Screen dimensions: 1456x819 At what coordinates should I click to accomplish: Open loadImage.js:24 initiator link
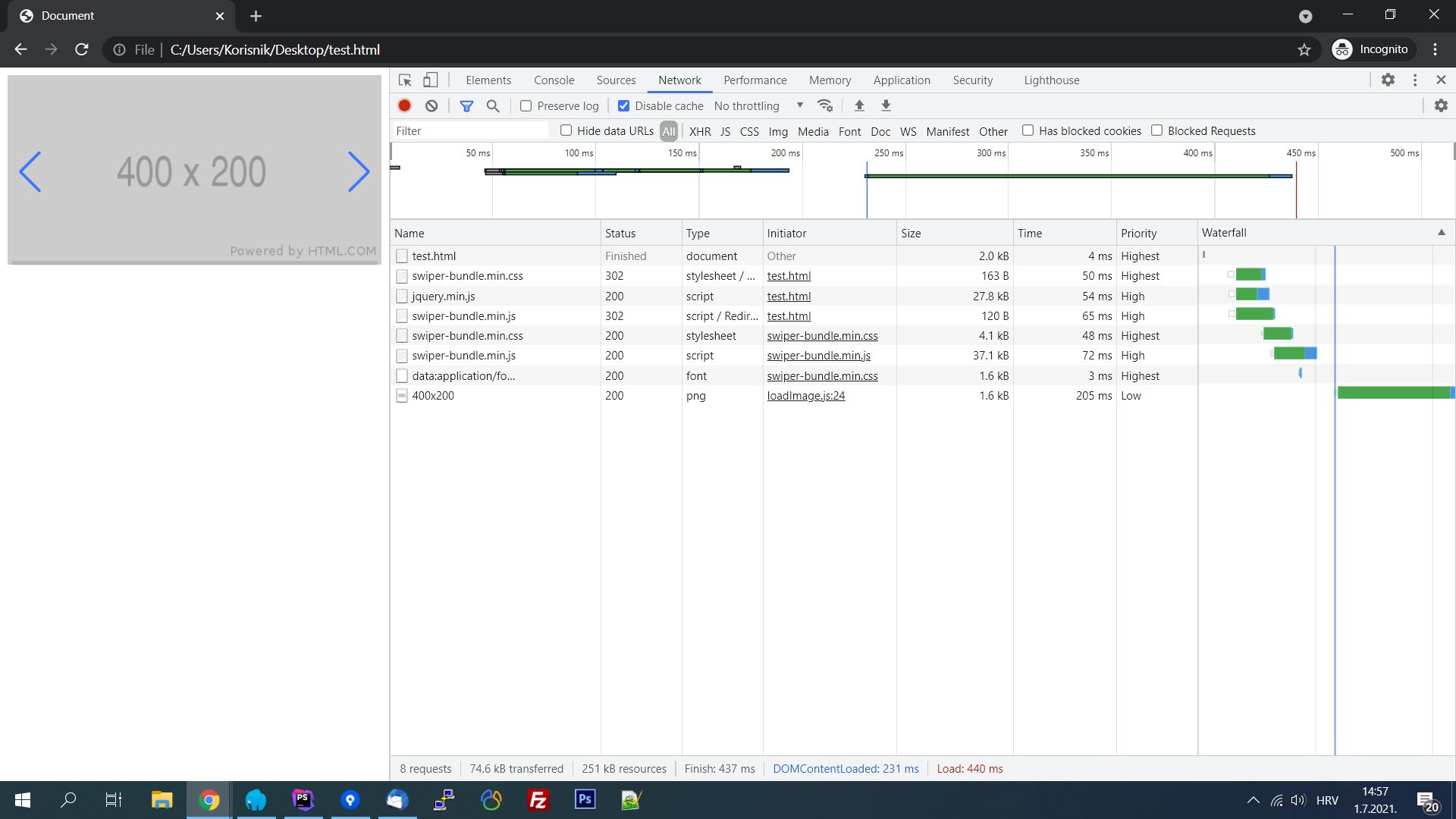805,395
